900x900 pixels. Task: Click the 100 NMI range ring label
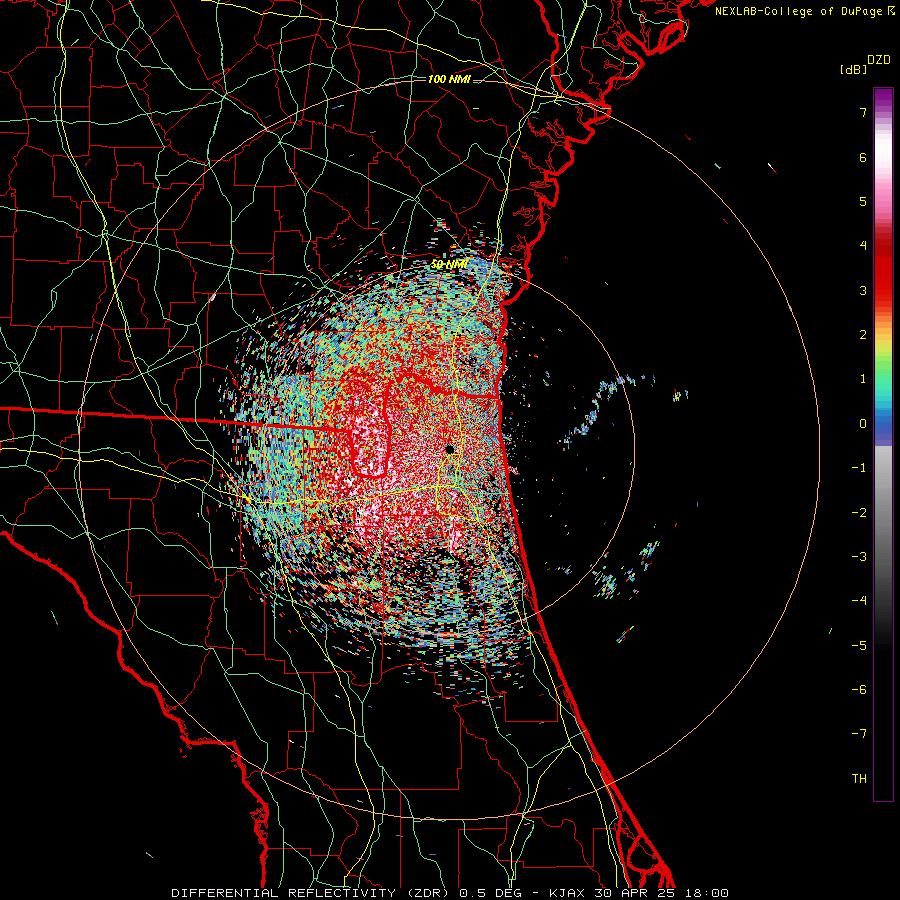449,79
